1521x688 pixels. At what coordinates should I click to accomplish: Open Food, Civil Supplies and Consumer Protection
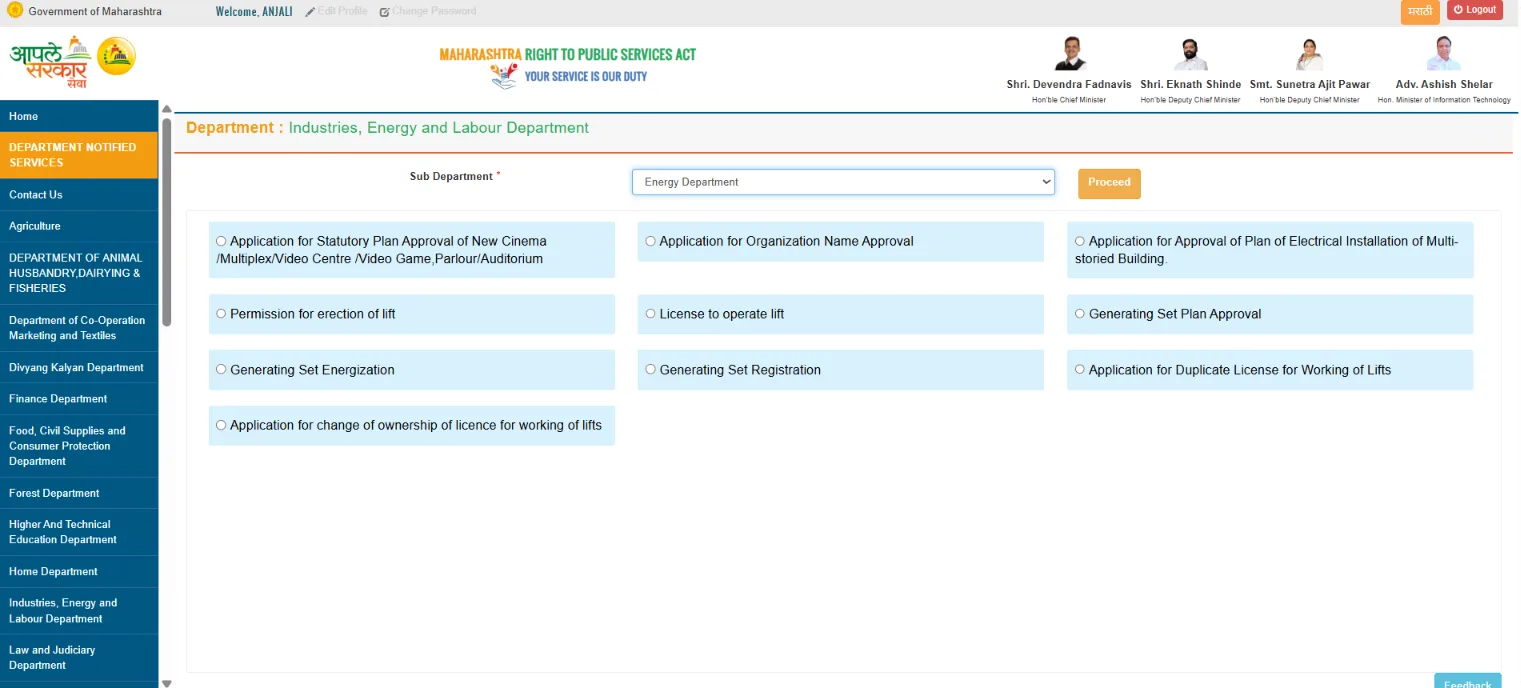79,446
